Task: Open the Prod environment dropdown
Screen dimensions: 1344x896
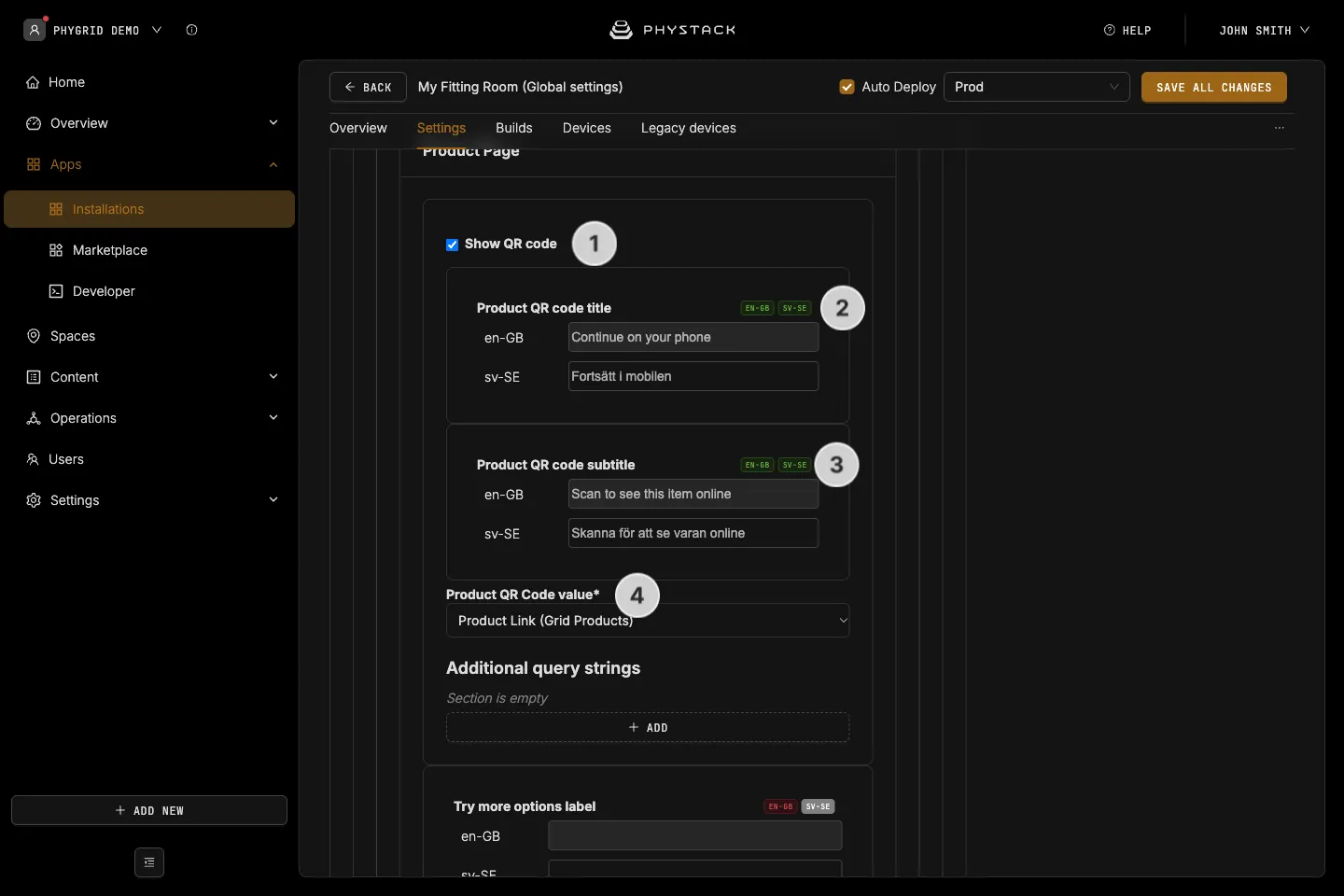Action: pyautogui.click(x=1037, y=87)
